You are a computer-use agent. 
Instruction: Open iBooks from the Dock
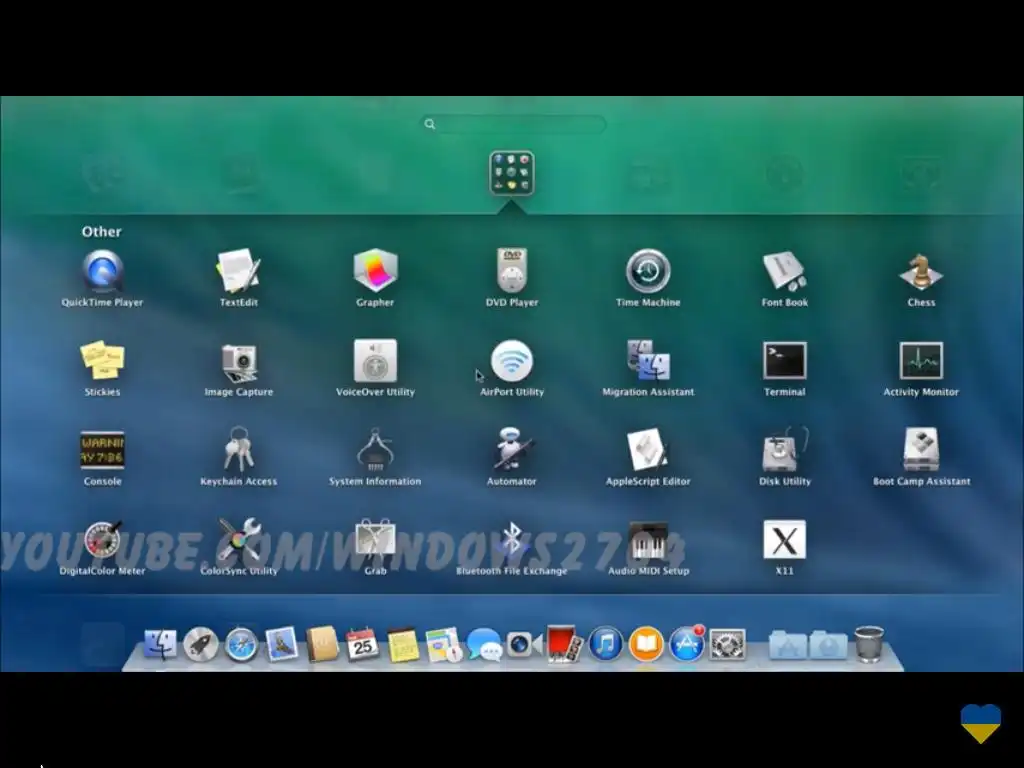[x=647, y=645]
